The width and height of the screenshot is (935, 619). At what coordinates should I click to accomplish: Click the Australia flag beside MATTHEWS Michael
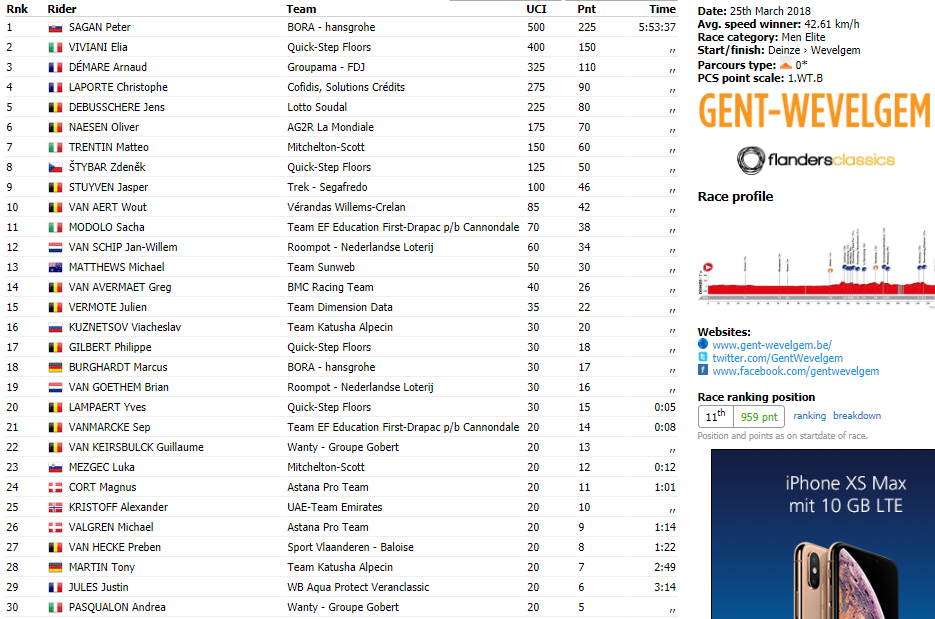(55, 268)
